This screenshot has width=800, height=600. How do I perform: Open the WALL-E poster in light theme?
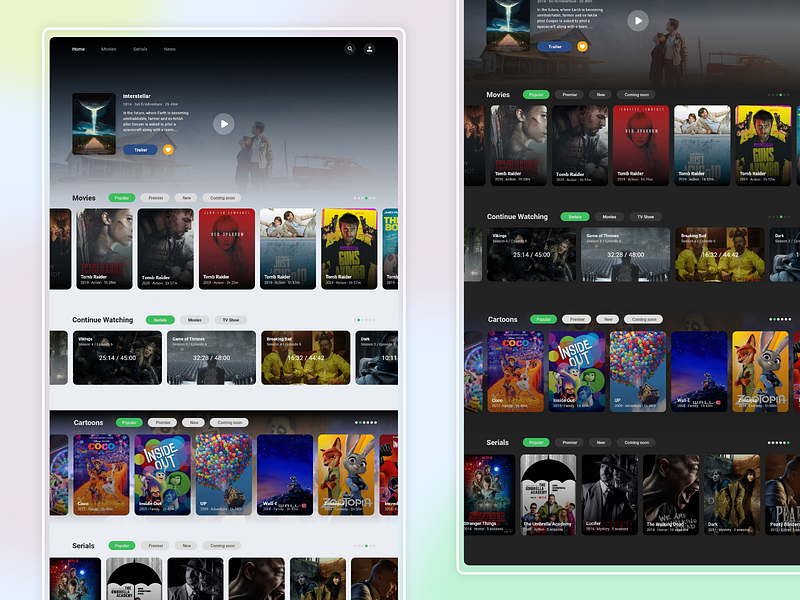285,475
